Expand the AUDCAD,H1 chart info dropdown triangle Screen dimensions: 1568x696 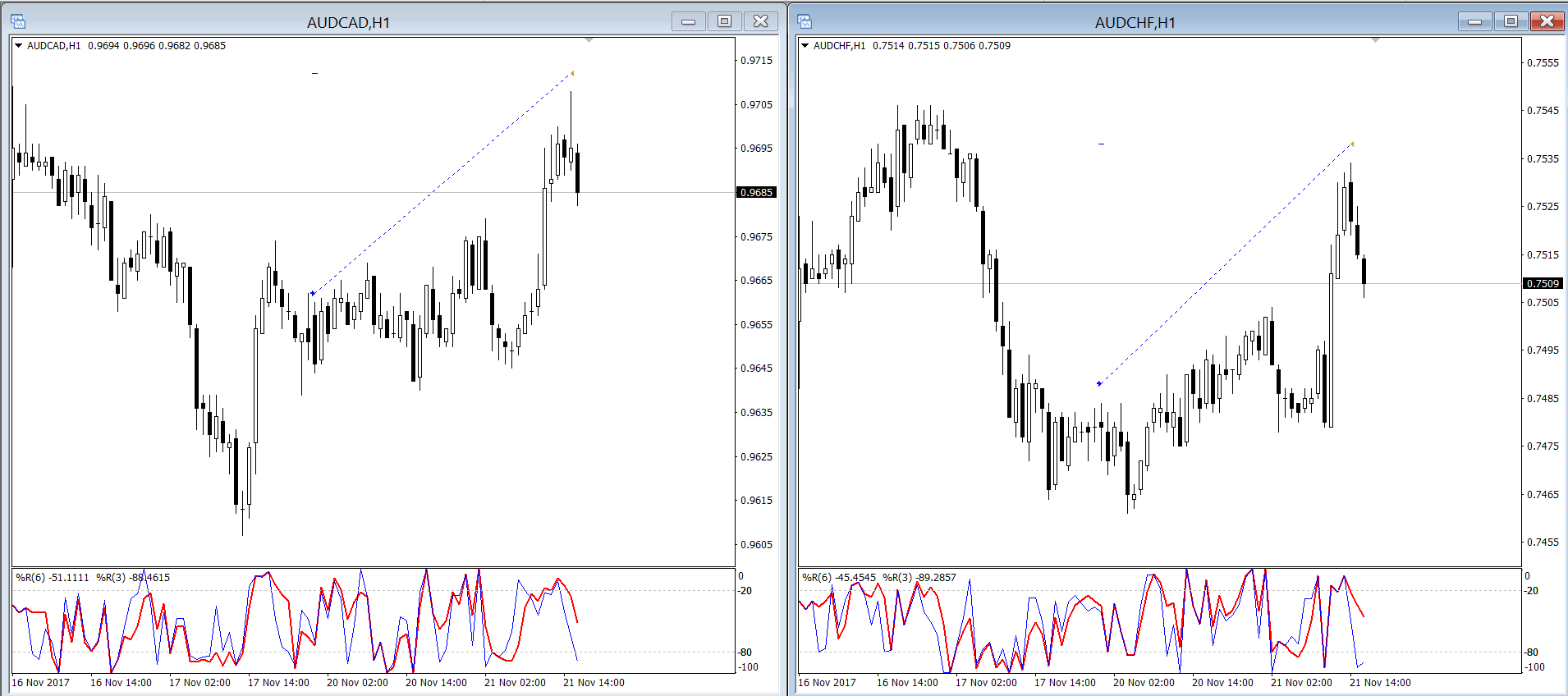[18, 46]
